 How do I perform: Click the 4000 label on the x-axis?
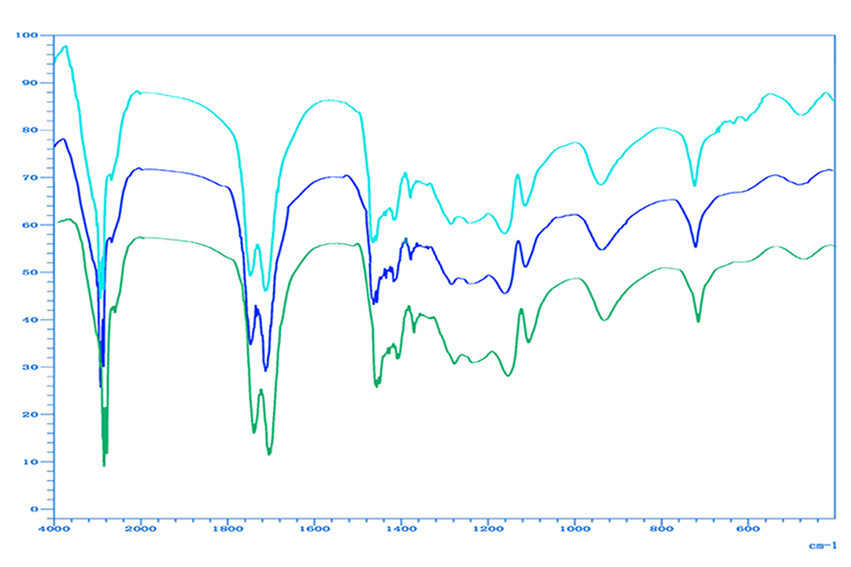54,528
